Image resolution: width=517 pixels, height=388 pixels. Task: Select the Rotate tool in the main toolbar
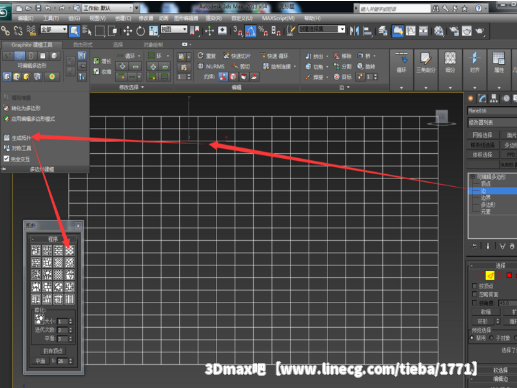(x=141, y=31)
